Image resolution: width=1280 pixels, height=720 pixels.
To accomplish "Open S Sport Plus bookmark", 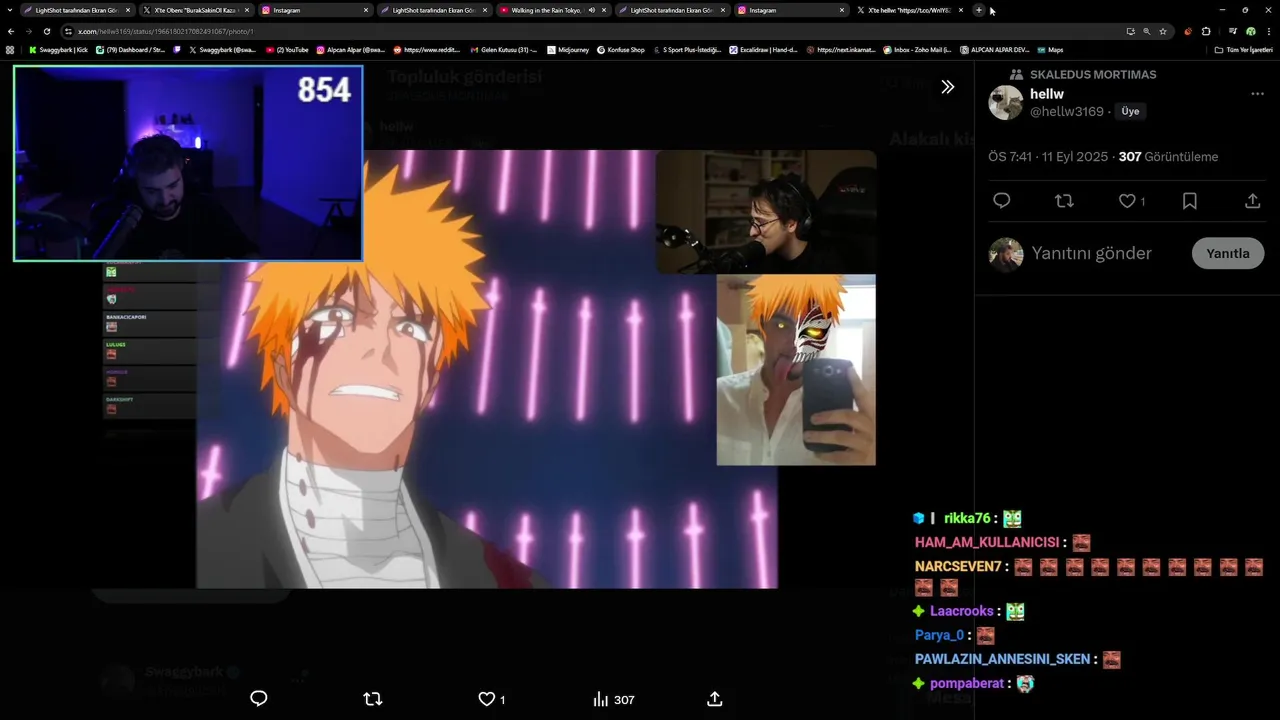I will tap(687, 49).
